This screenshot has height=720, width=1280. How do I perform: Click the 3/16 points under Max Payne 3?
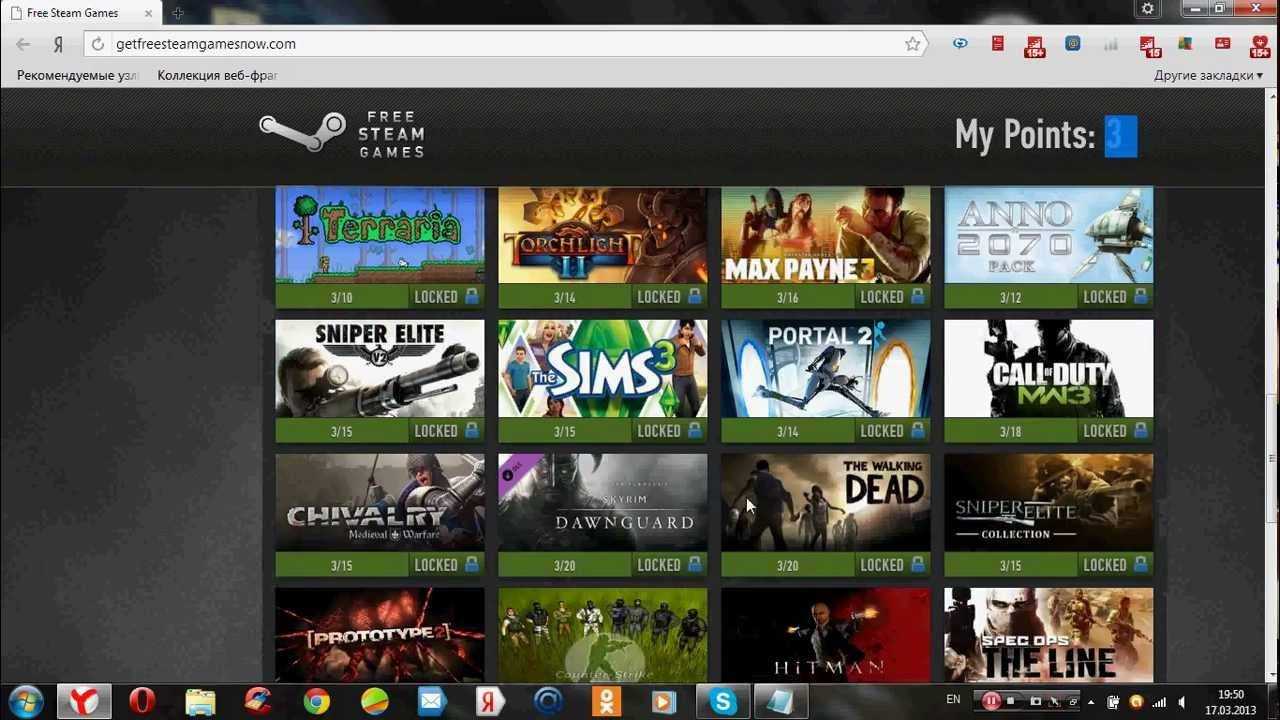pos(788,297)
